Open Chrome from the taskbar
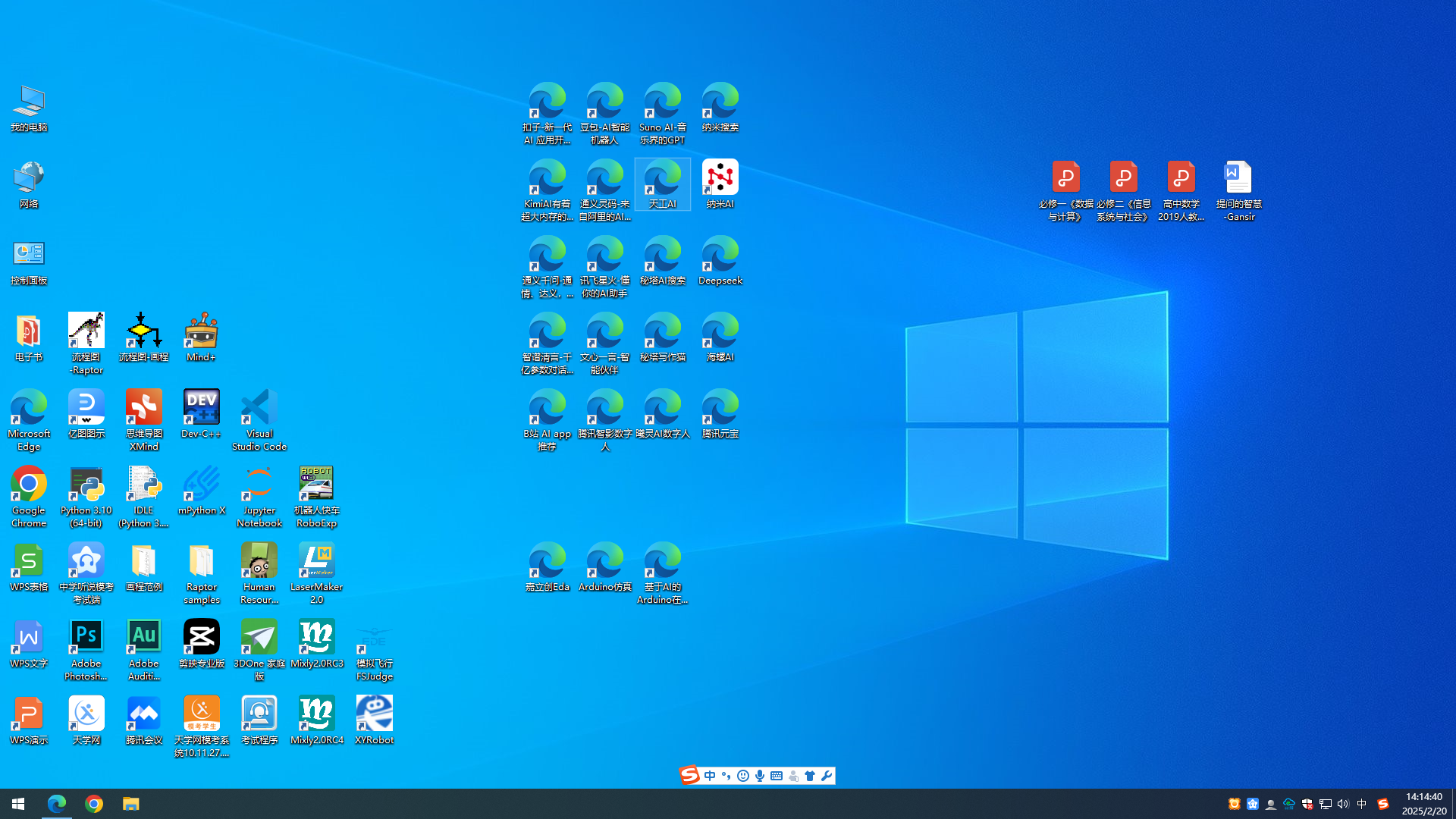This screenshot has height=819, width=1456. click(x=94, y=804)
